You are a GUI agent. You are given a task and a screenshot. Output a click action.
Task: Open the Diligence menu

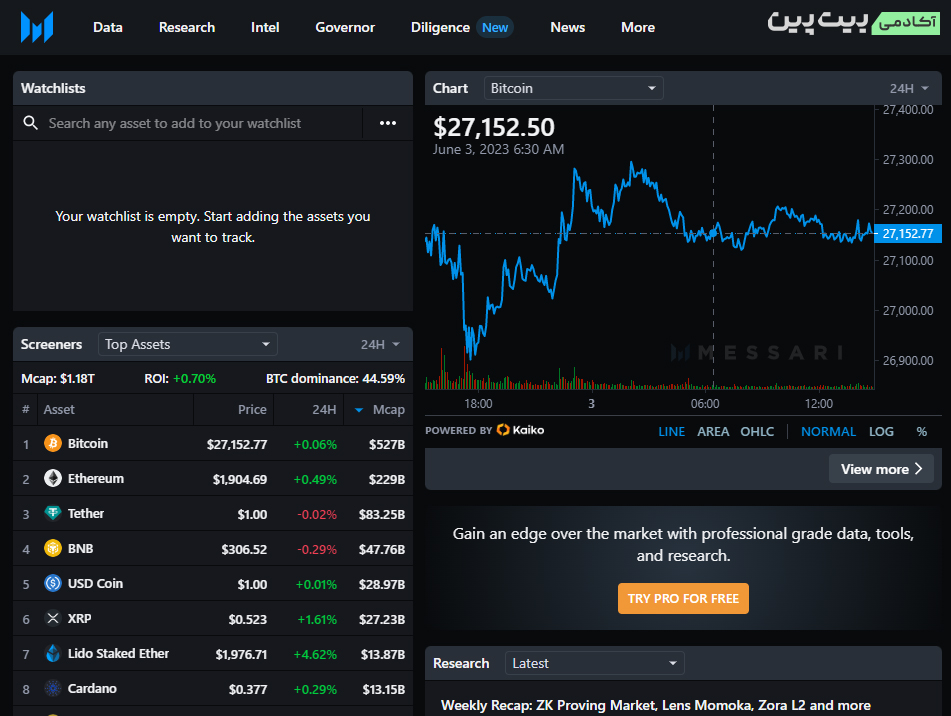point(440,27)
